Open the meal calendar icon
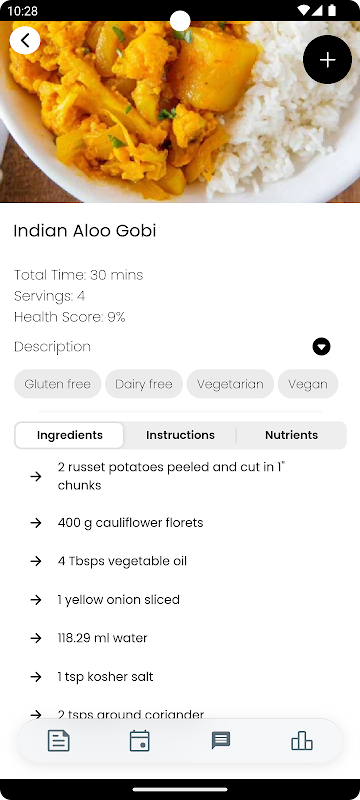Screen dimensions: 360x800 click(x=140, y=741)
